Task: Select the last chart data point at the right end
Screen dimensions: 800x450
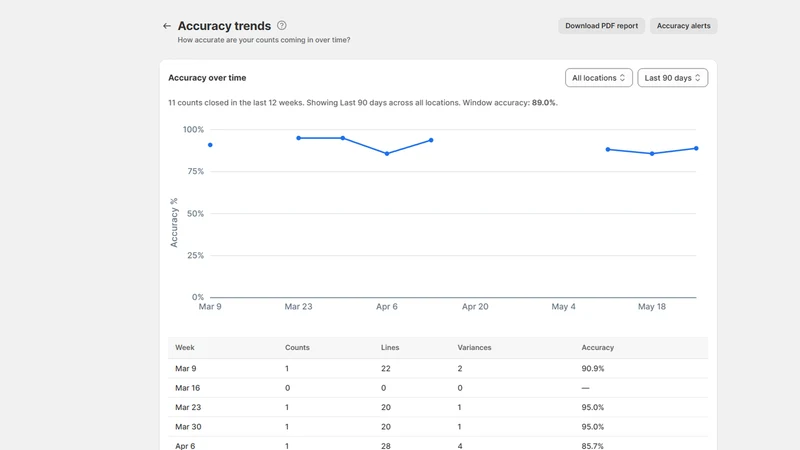Action: [x=696, y=148]
